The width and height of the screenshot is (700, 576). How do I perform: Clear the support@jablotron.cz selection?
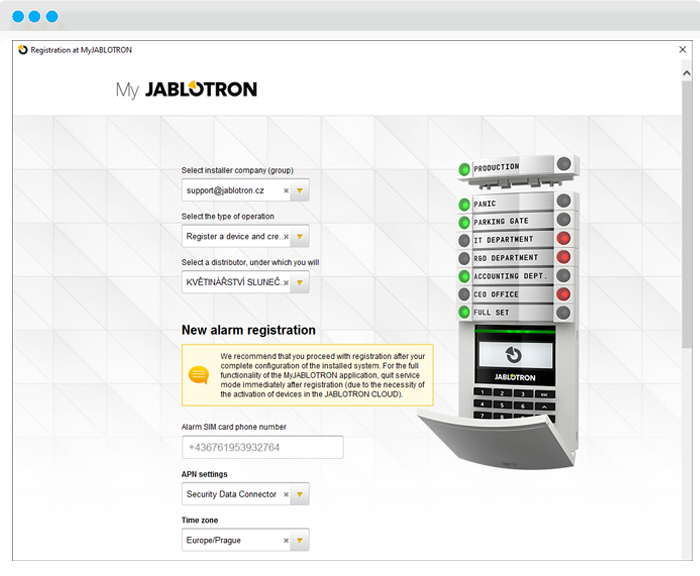[286, 191]
